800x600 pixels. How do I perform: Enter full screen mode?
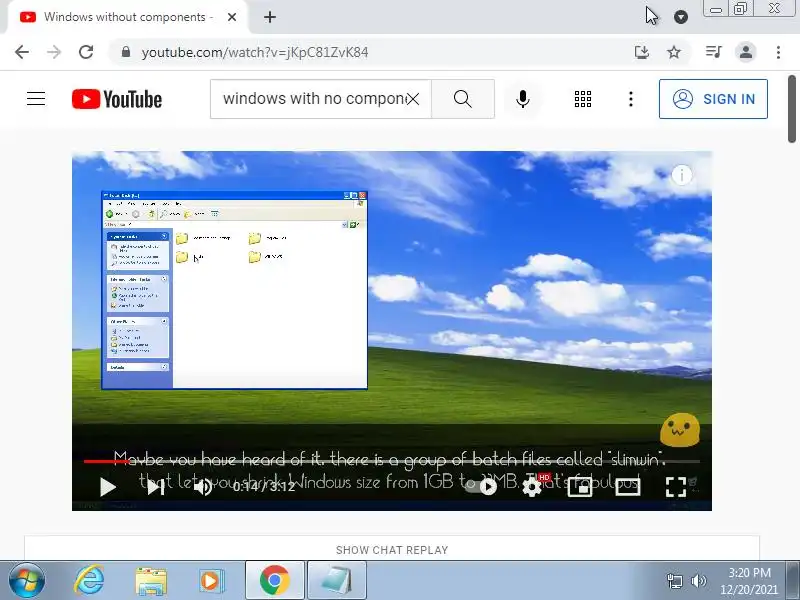676,487
